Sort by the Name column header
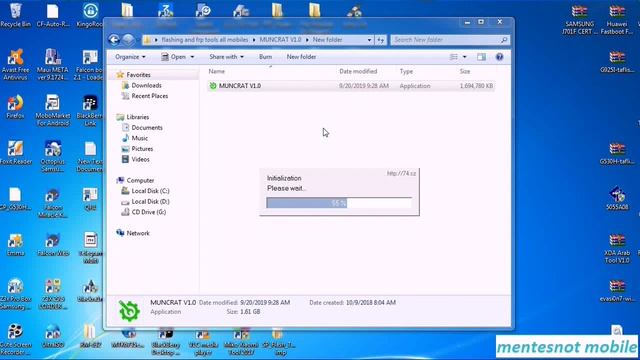Image resolution: width=640 pixels, height=360 pixels. (216, 71)
